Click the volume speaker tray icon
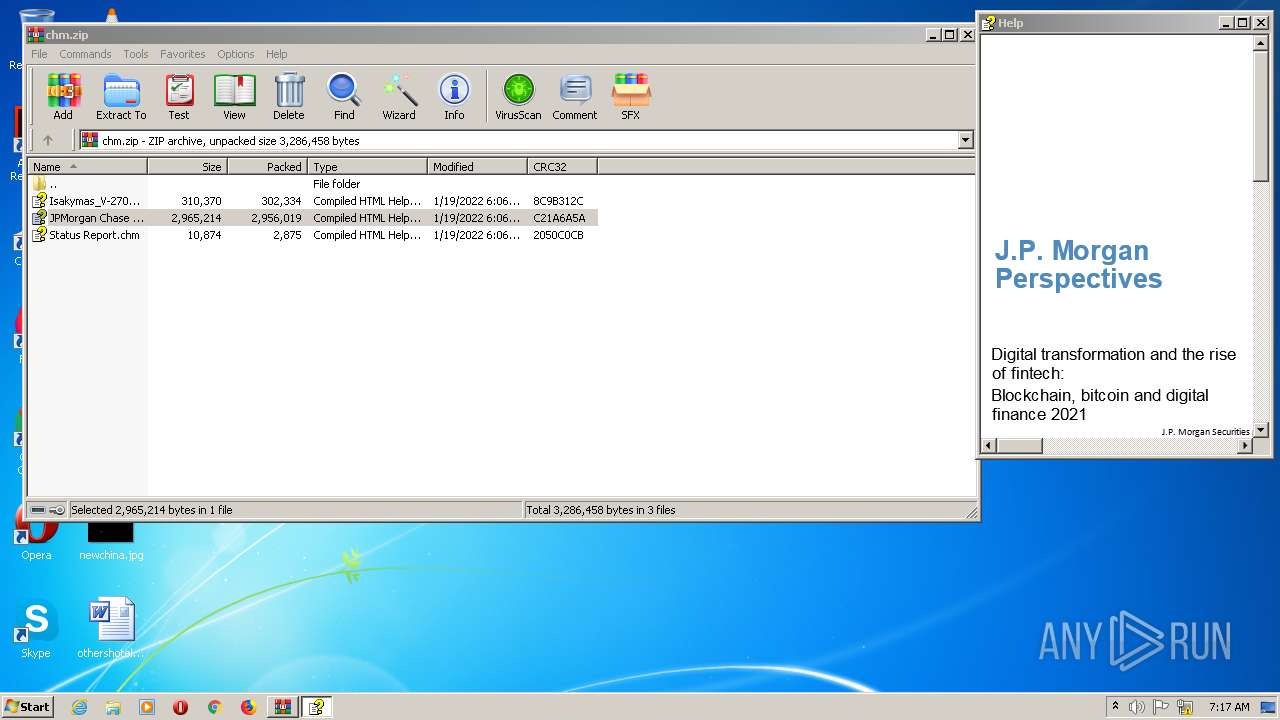This screenshot has width=1280, height=720. point(1137,707)
